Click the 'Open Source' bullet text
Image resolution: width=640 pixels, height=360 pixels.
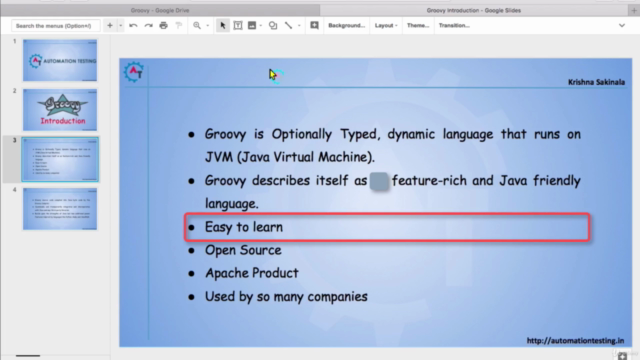243,250
